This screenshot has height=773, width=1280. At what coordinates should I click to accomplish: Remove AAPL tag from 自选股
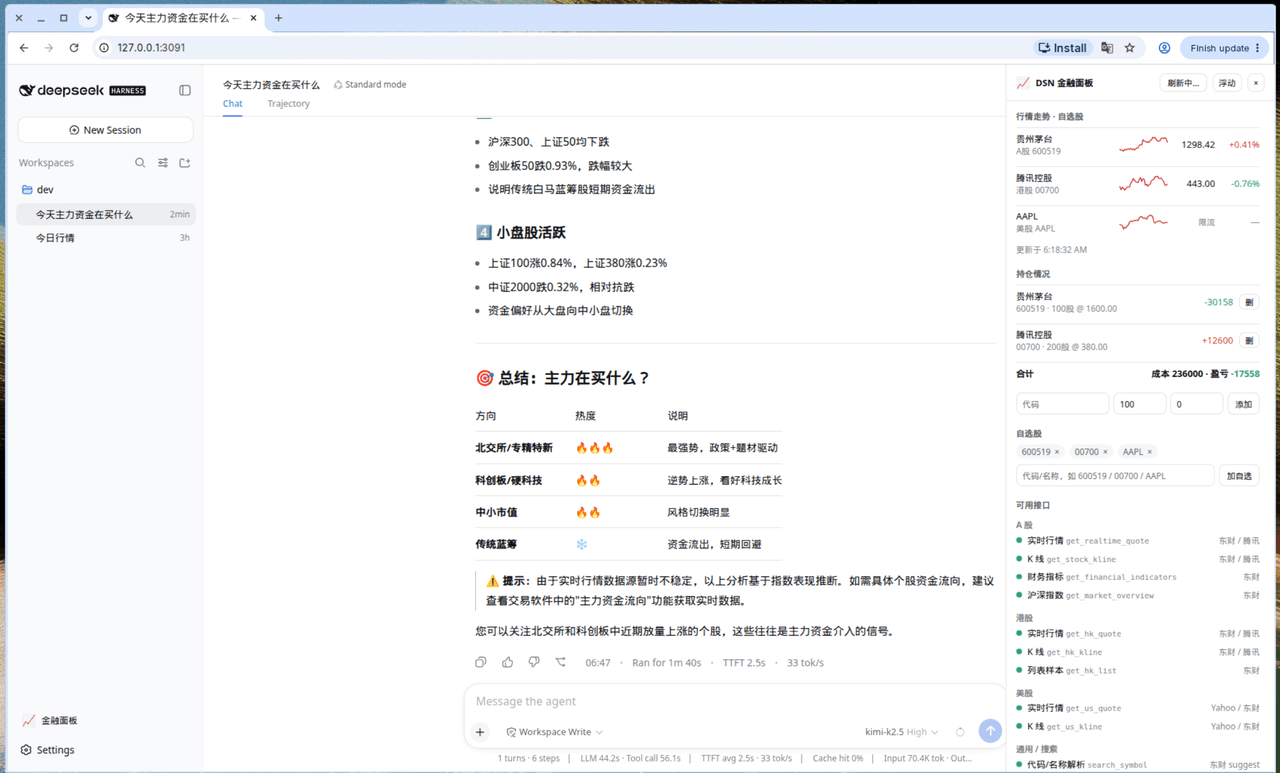pyautogui.click(x=1150, y=452)
